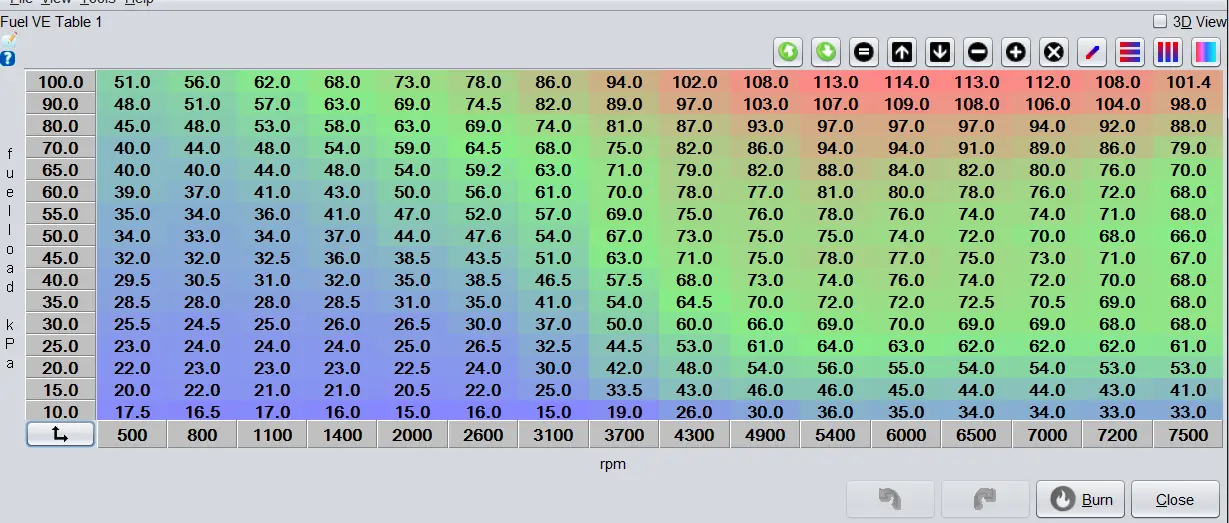This screenshot has width=1229, height=523.
Task: Select the 35.0 kPa load header
Action: [x=61, y=301]
